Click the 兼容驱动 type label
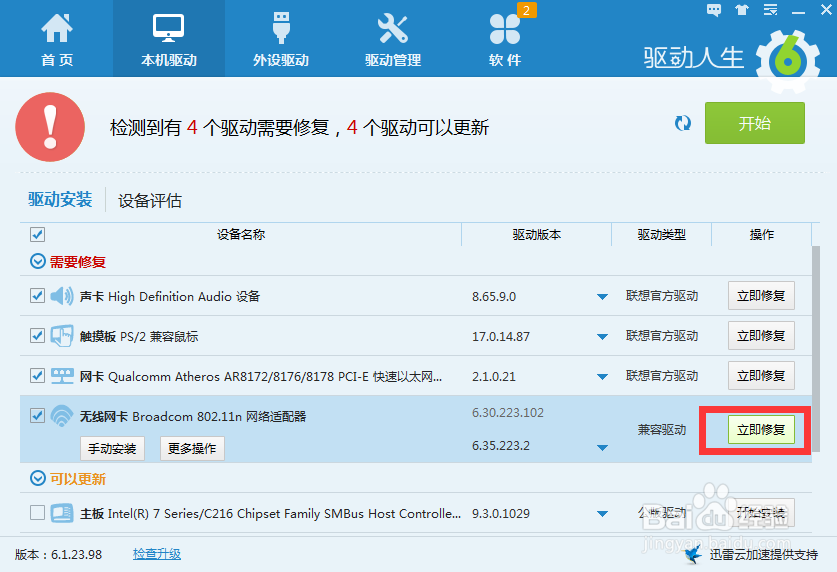 coord(662,430)
